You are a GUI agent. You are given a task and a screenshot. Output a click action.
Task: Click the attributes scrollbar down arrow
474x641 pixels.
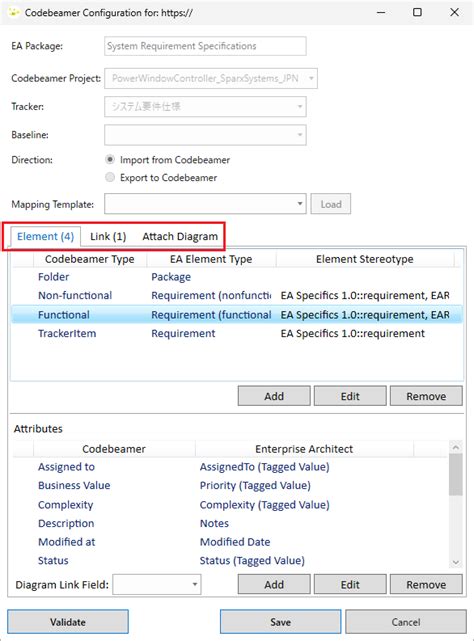tap(456, 563)
